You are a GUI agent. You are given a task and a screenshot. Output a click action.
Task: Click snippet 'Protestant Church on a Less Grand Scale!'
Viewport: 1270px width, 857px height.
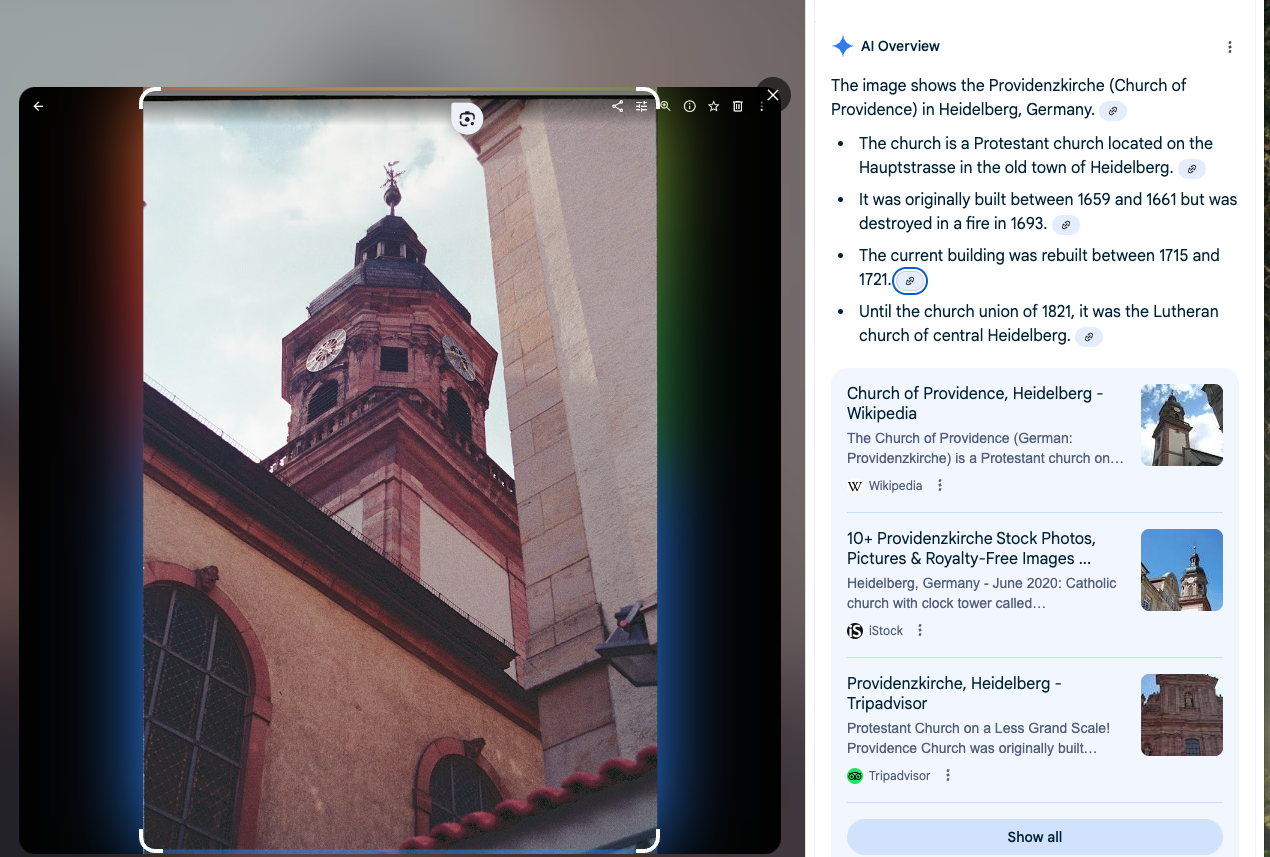978,728
